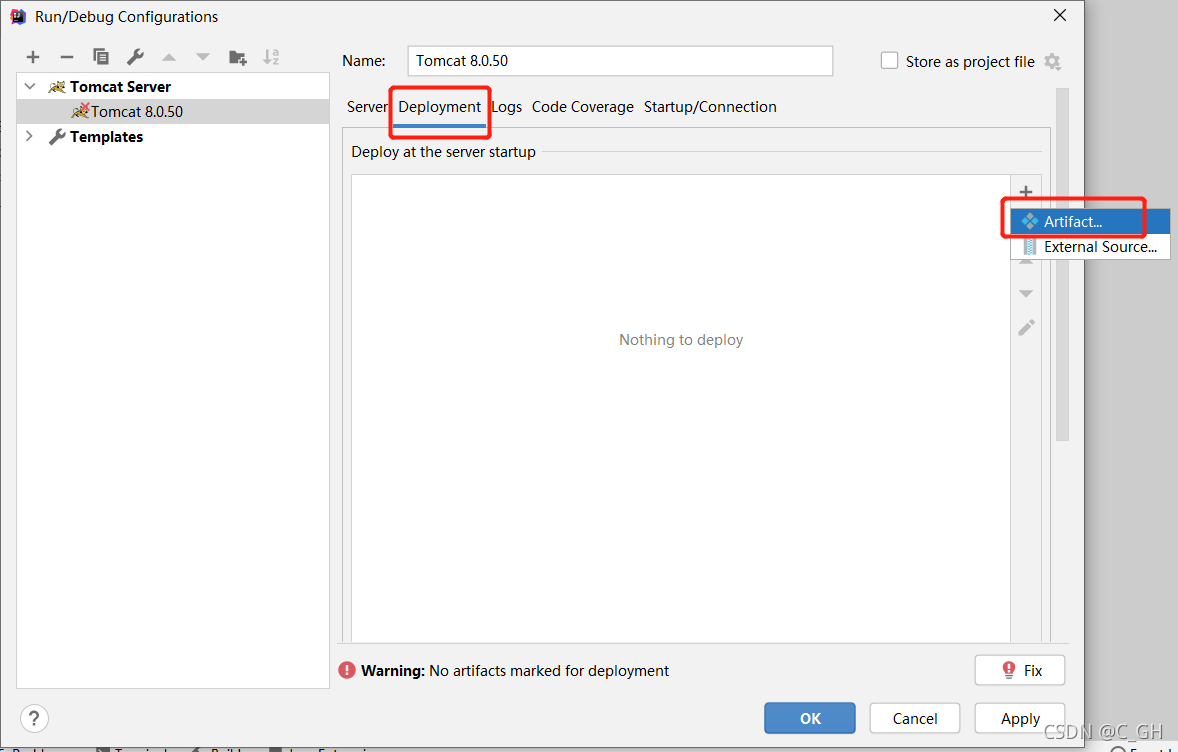Click the vertical scrollbar on right

(x=1062, y=264)
